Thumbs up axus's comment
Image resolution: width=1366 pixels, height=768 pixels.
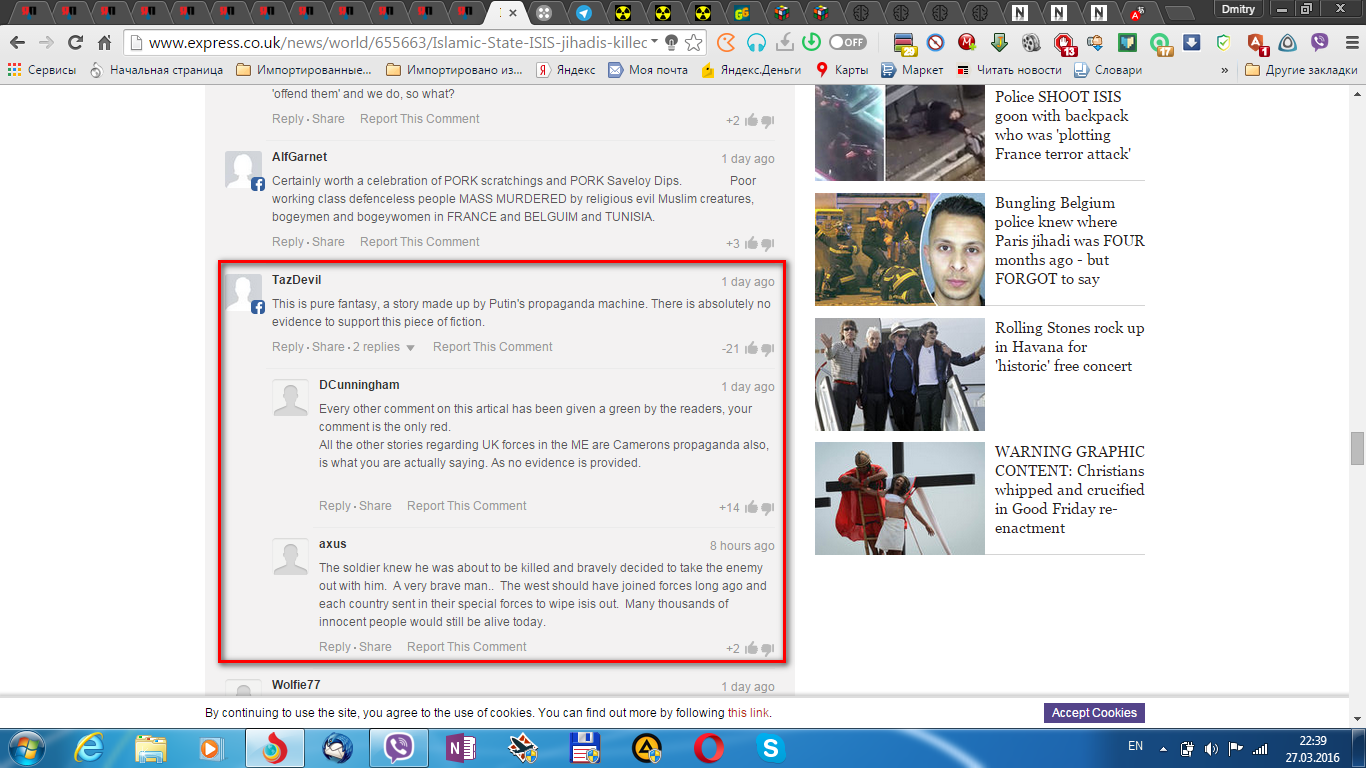click(x=751, y=648)
